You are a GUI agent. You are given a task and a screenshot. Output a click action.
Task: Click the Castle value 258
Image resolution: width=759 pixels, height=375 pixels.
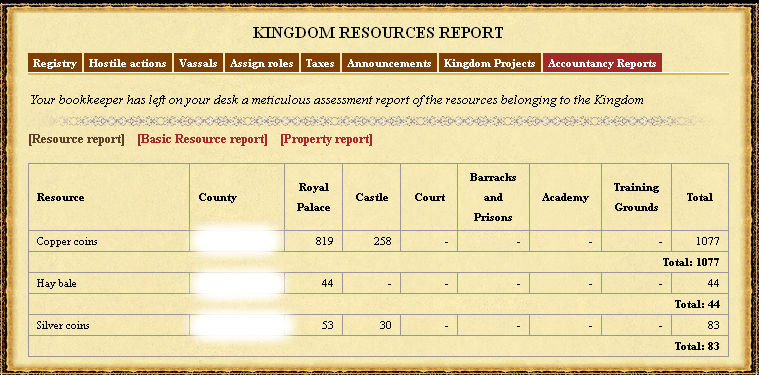click(x=382, y=241)
